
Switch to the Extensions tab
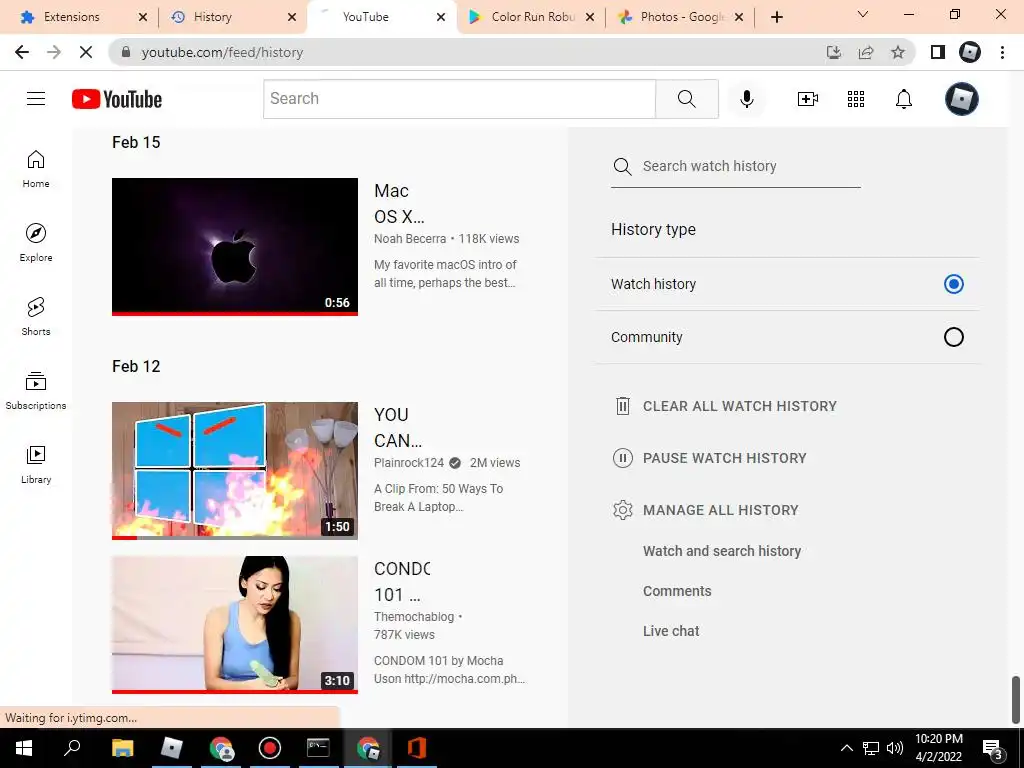pyautogui.click(x=72, y=17)
